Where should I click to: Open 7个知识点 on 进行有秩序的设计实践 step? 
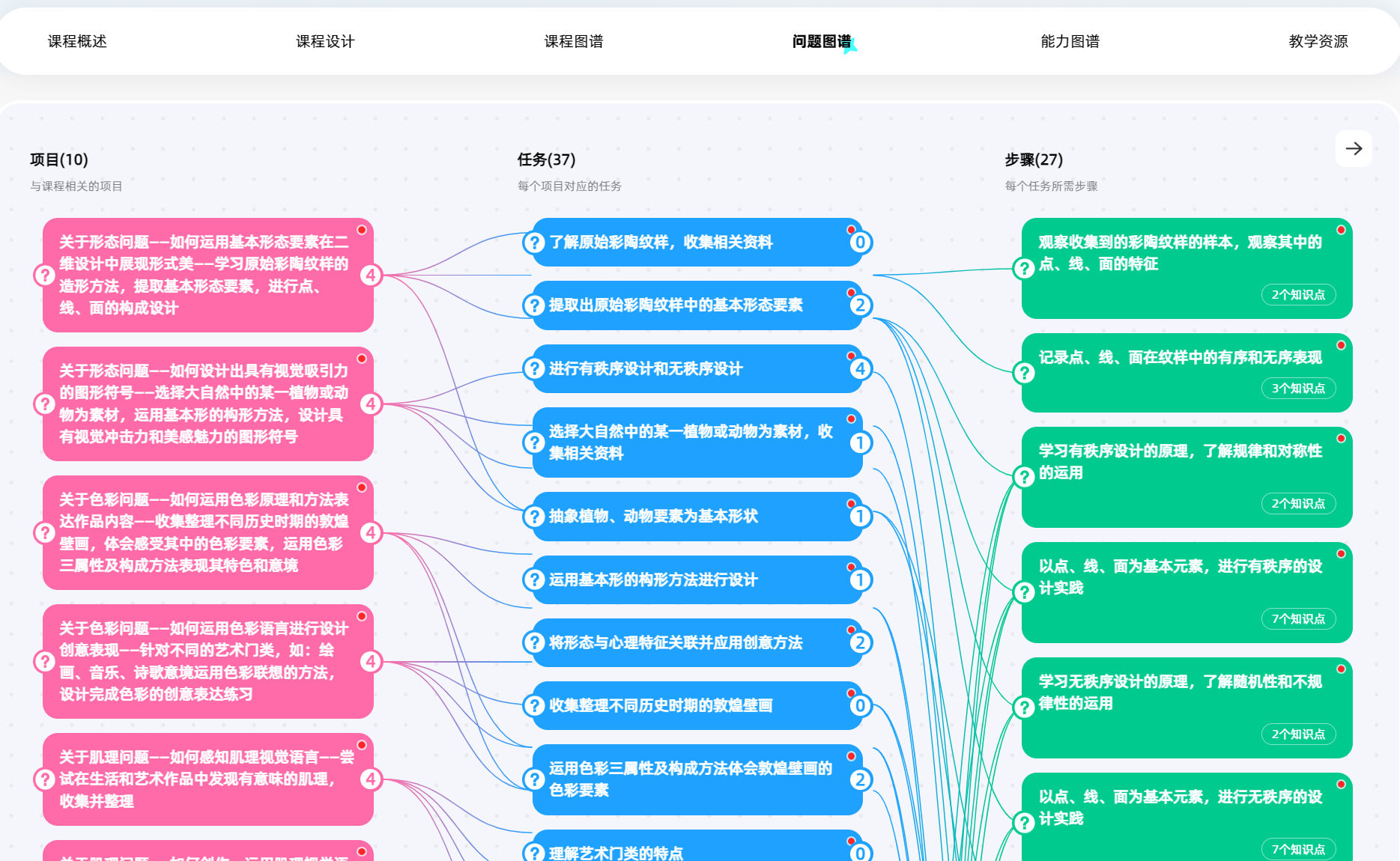(x=1298, y=619)
